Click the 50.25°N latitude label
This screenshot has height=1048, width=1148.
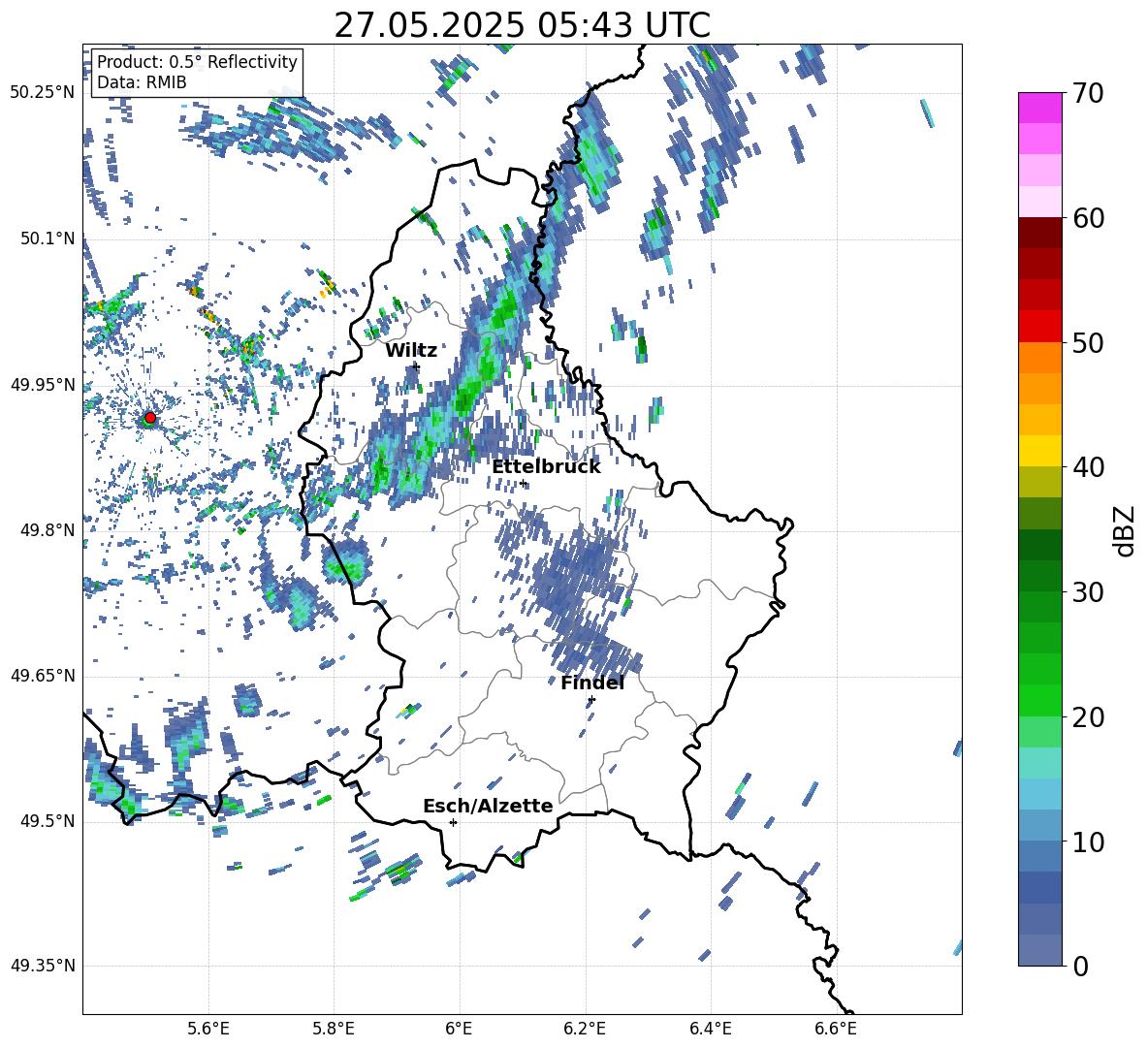pos(43,93)
